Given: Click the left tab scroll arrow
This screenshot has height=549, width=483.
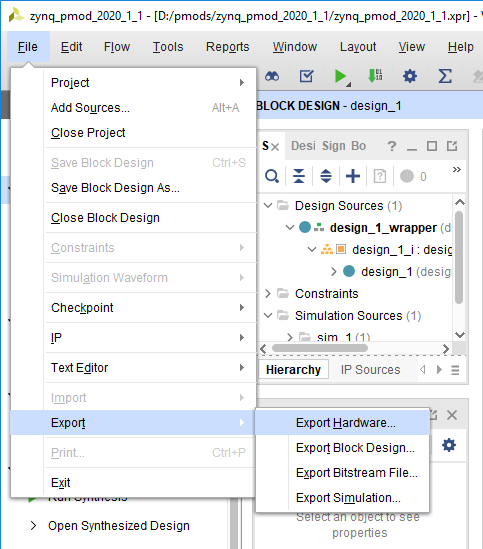Looking at the screenshot, I should pos(423,369).
